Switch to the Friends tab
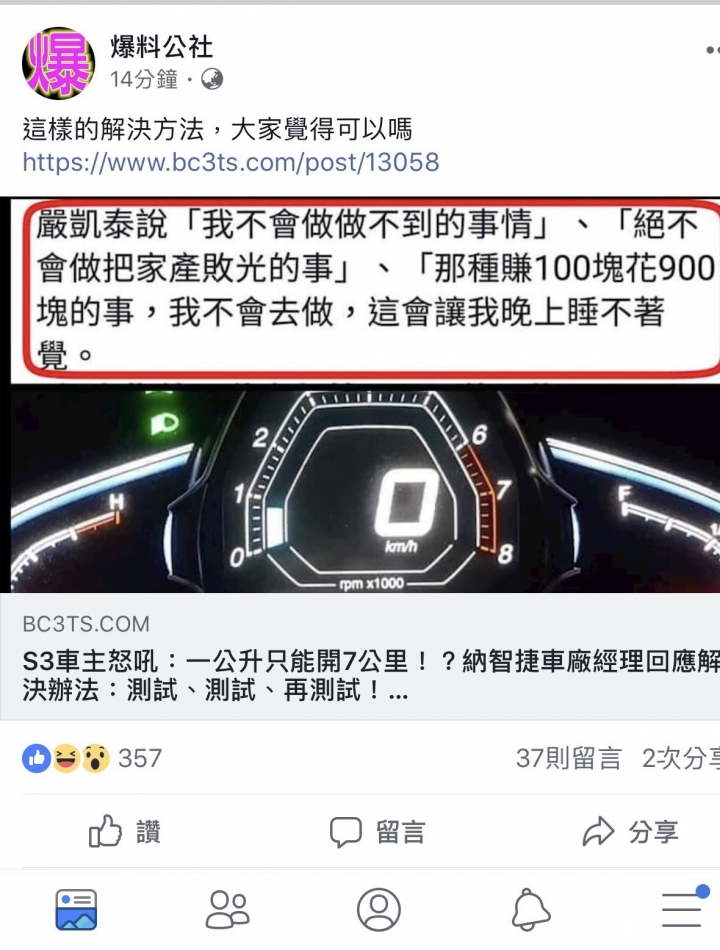Image resolution: width=720 pixels, height=950 pixels. (227, 909)
